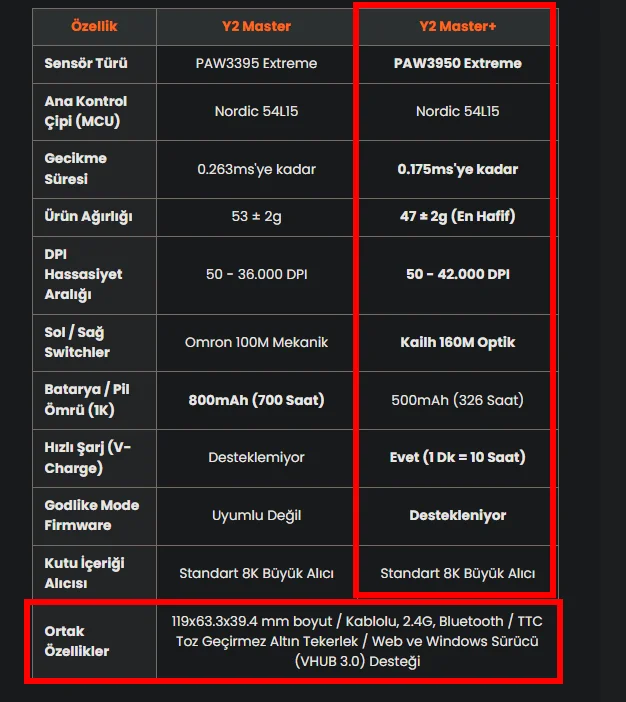
Task: Click the 800mAh (700 Saat) battery cell
Action: pyautogui.click(x=256, y=400)
